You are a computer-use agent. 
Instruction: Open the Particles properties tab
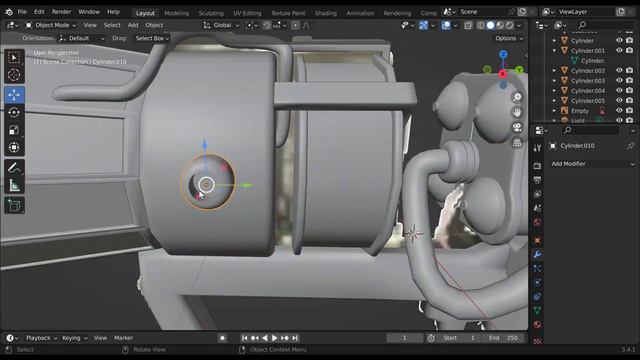pyautogui.click(x=537, y=269)
